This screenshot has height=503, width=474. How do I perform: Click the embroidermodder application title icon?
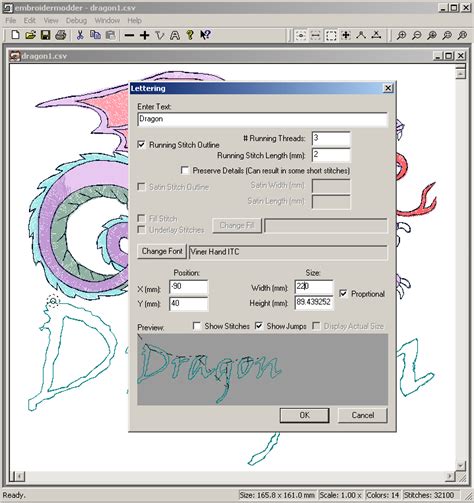[x=8, y=8]
